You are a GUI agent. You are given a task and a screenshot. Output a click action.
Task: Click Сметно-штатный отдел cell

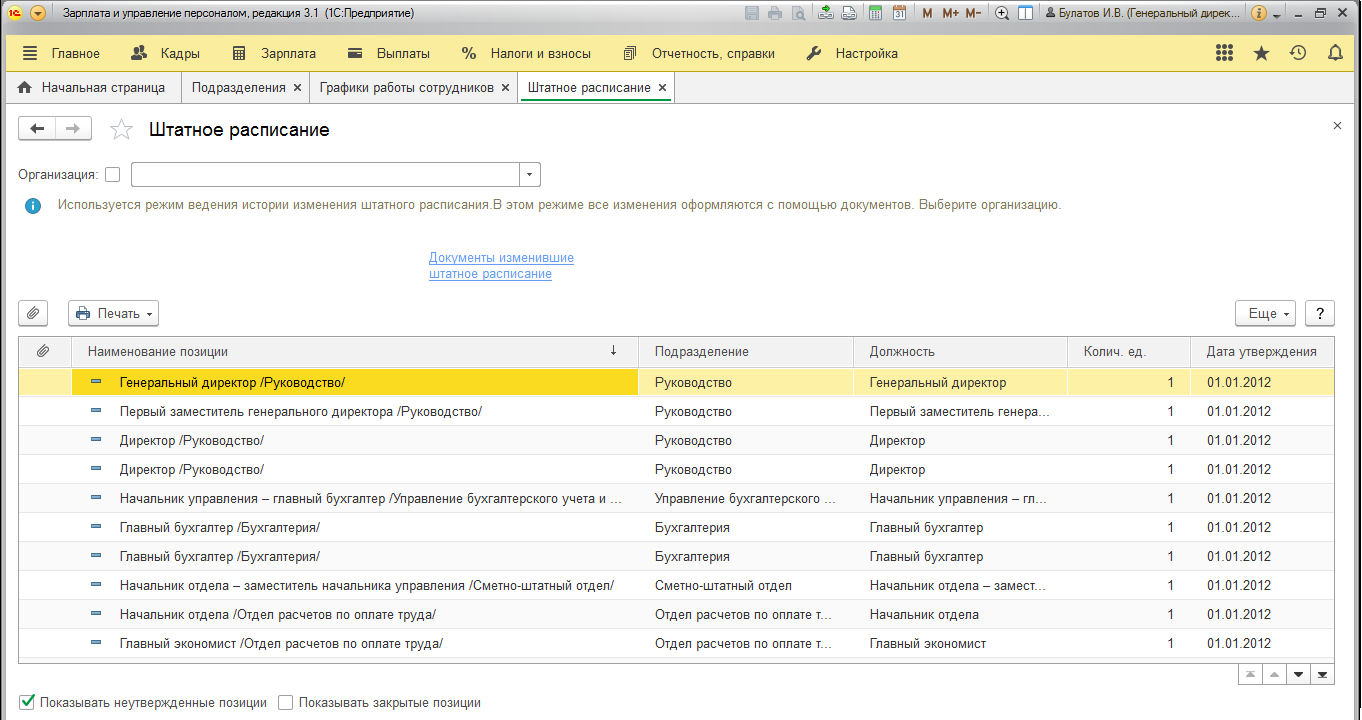pos(746,585)
